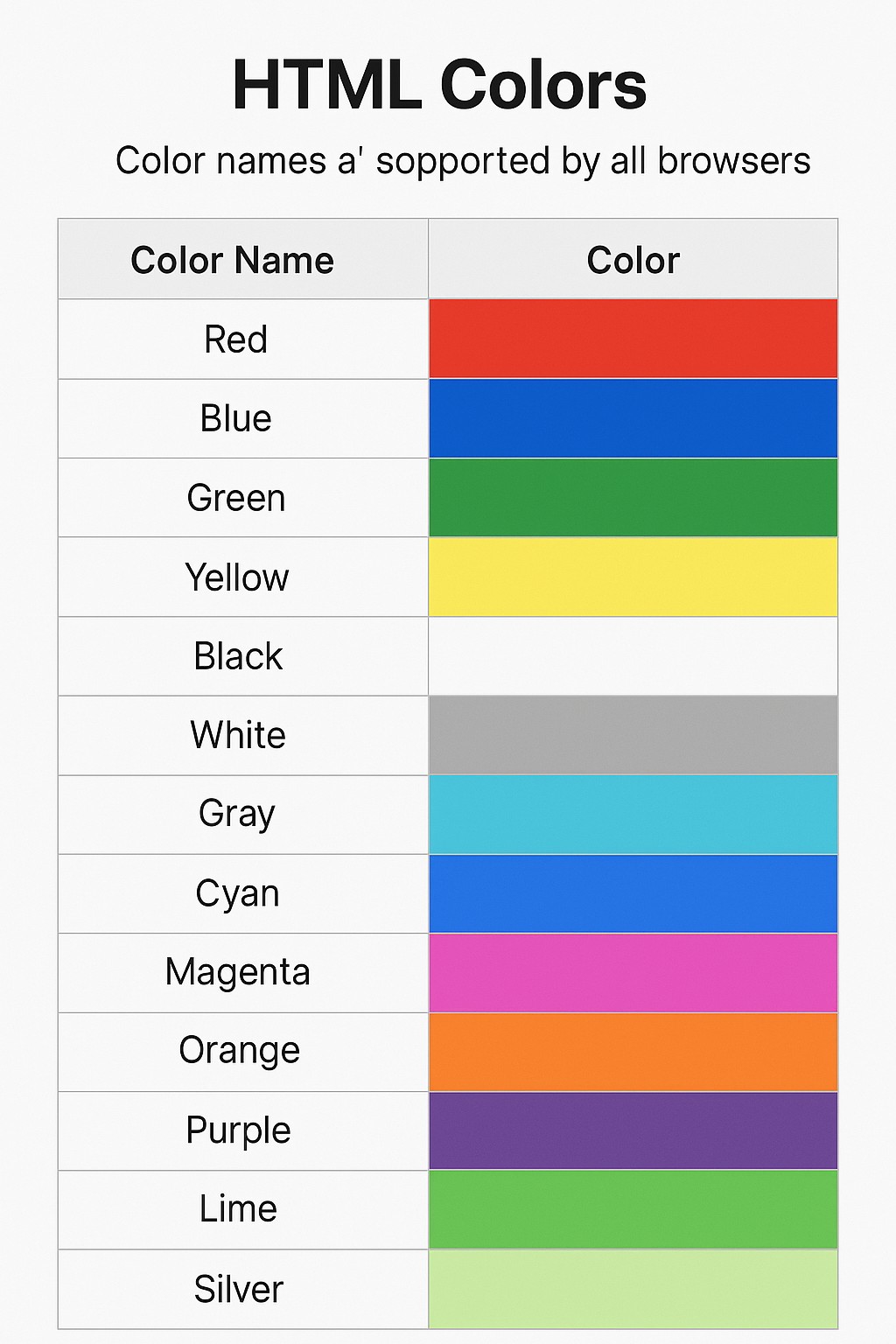The width and height of the screenshot is (896, 1344).
Task: Click the empty swatch in Black row
Action: coord(633,656)
